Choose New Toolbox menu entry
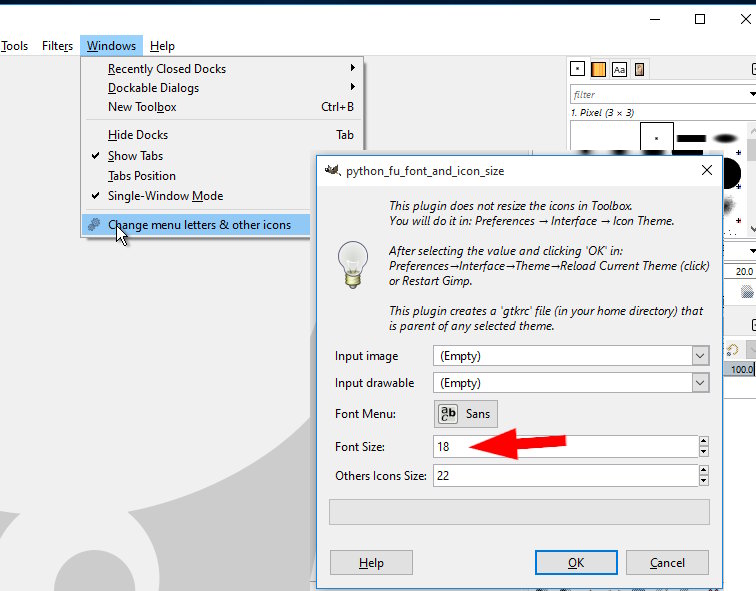756x591 pixels. [x=222, y=107]
